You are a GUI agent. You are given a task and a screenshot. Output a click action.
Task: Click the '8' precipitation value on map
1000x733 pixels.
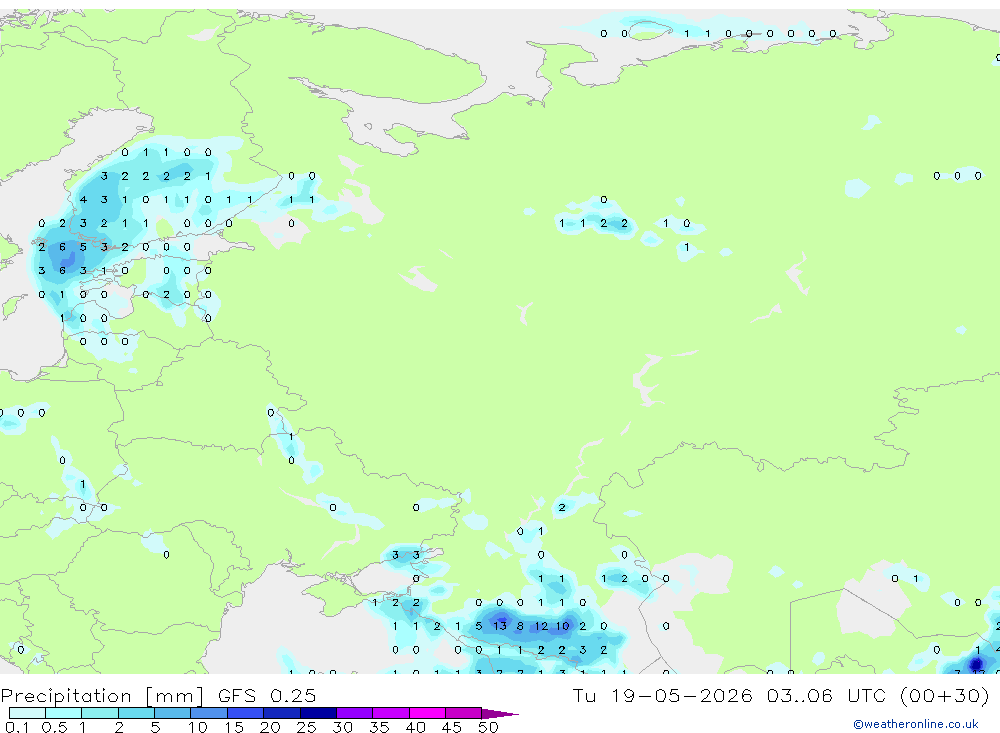pyautogui.click(x=520, y=626)
